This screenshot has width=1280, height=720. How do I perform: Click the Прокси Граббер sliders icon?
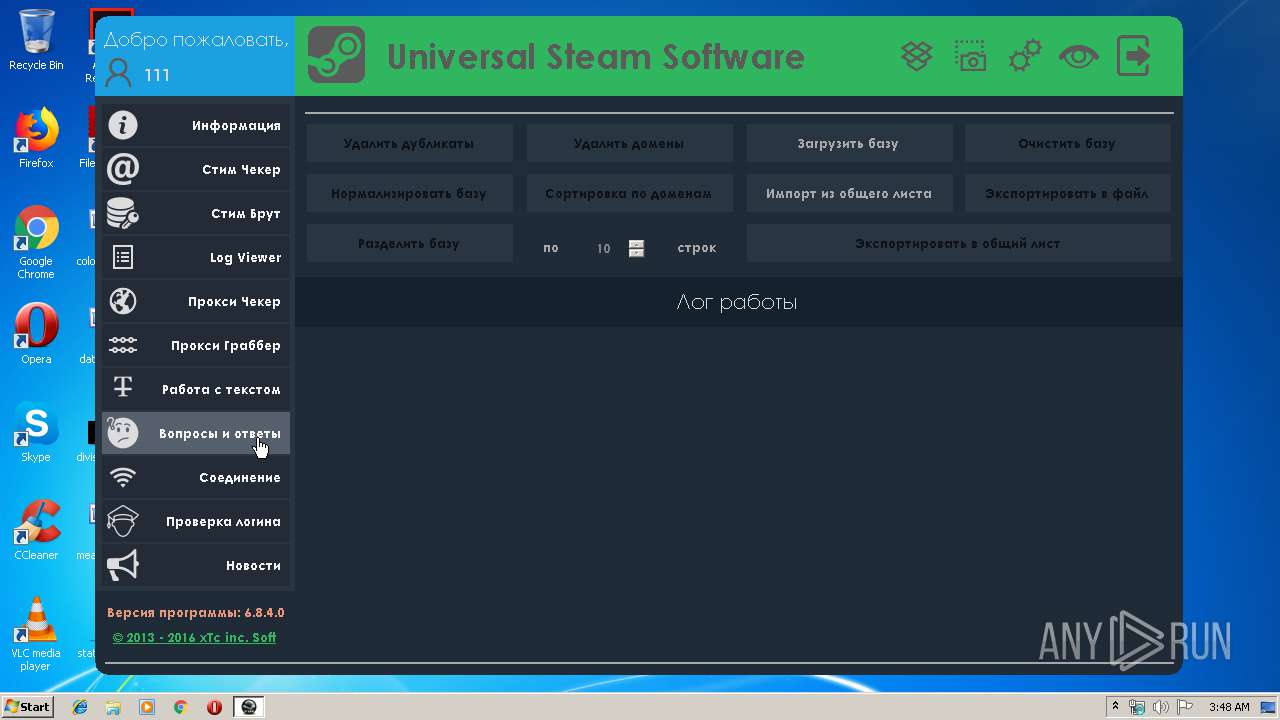[x=123, y=345]
